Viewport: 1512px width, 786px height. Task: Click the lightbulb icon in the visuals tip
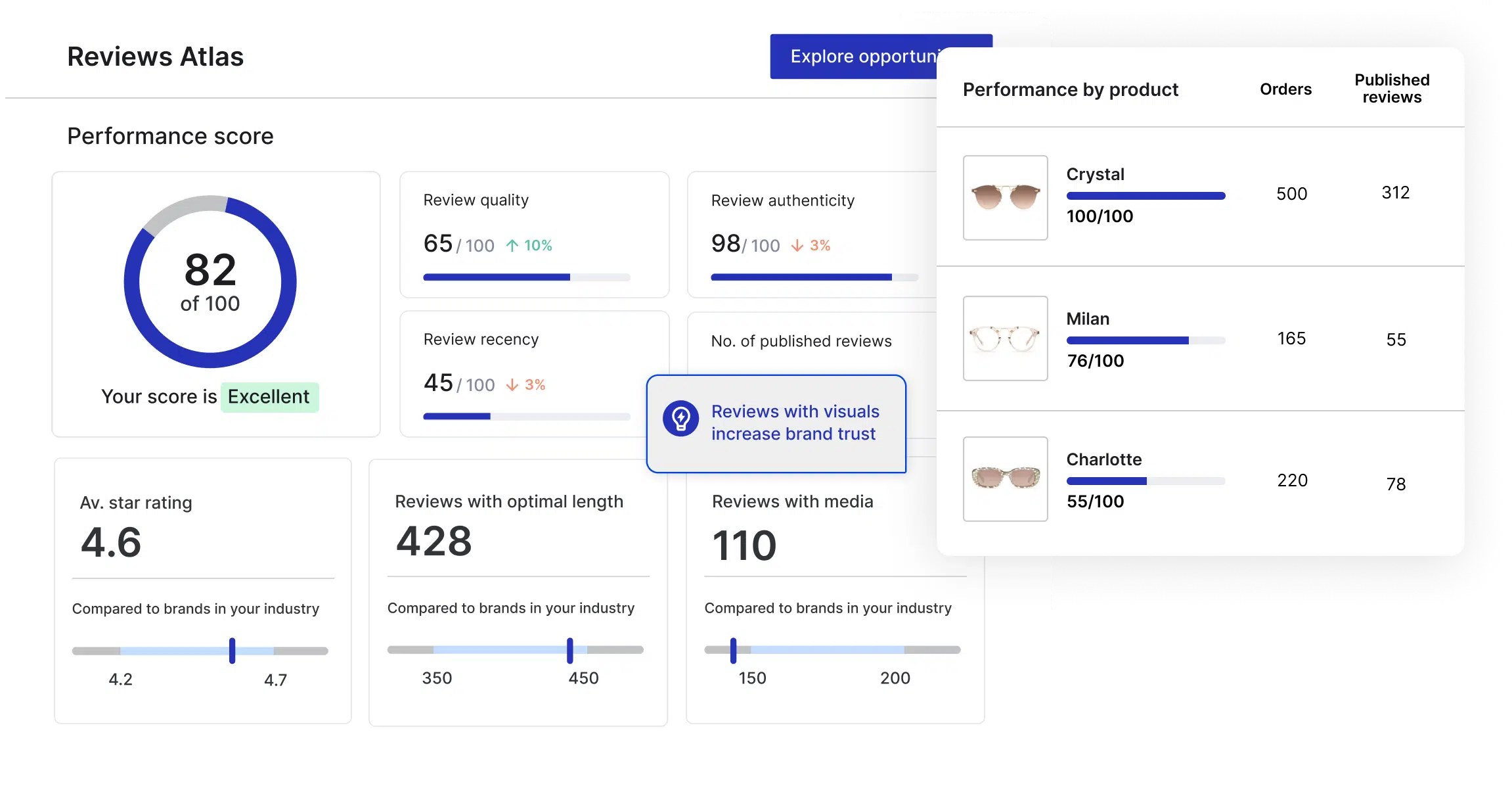(680, 419)
